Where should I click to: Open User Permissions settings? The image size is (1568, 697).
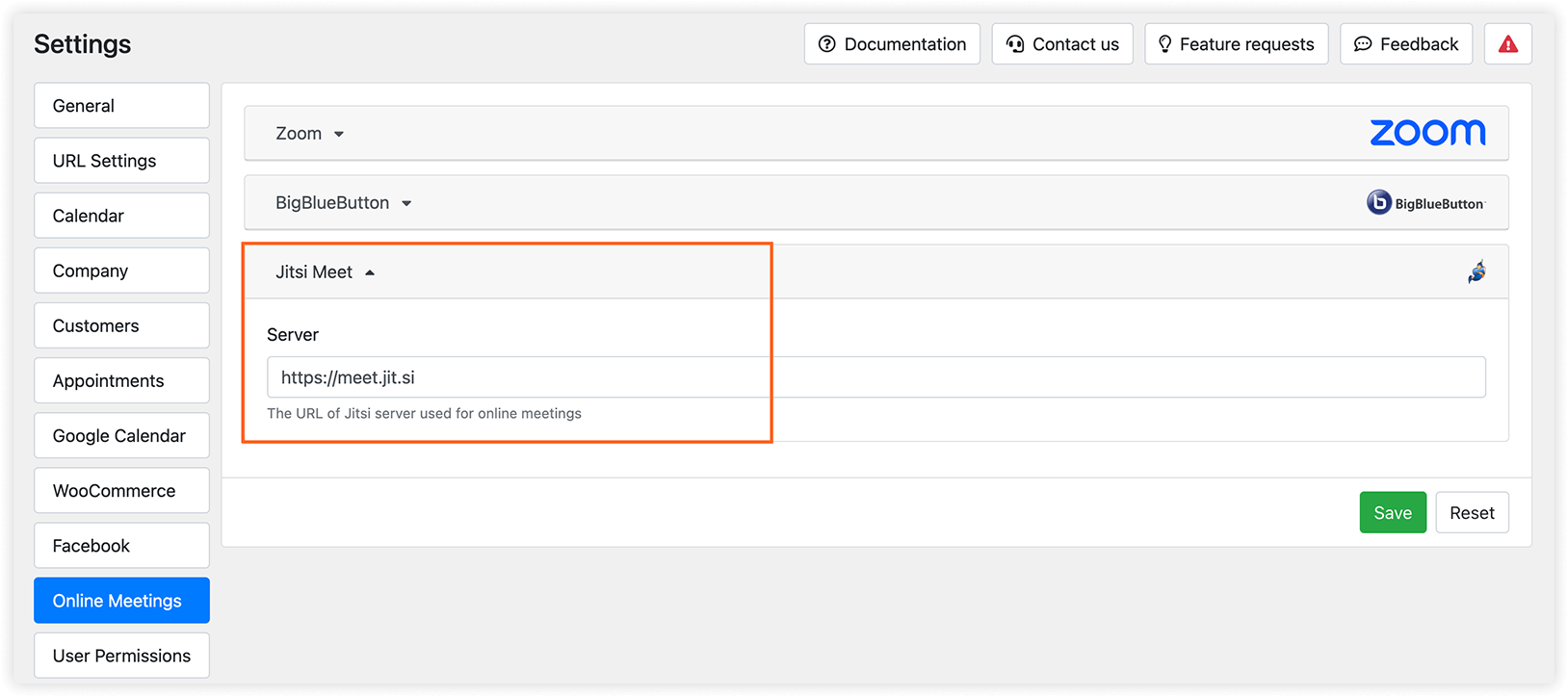(x=121, y=656)
